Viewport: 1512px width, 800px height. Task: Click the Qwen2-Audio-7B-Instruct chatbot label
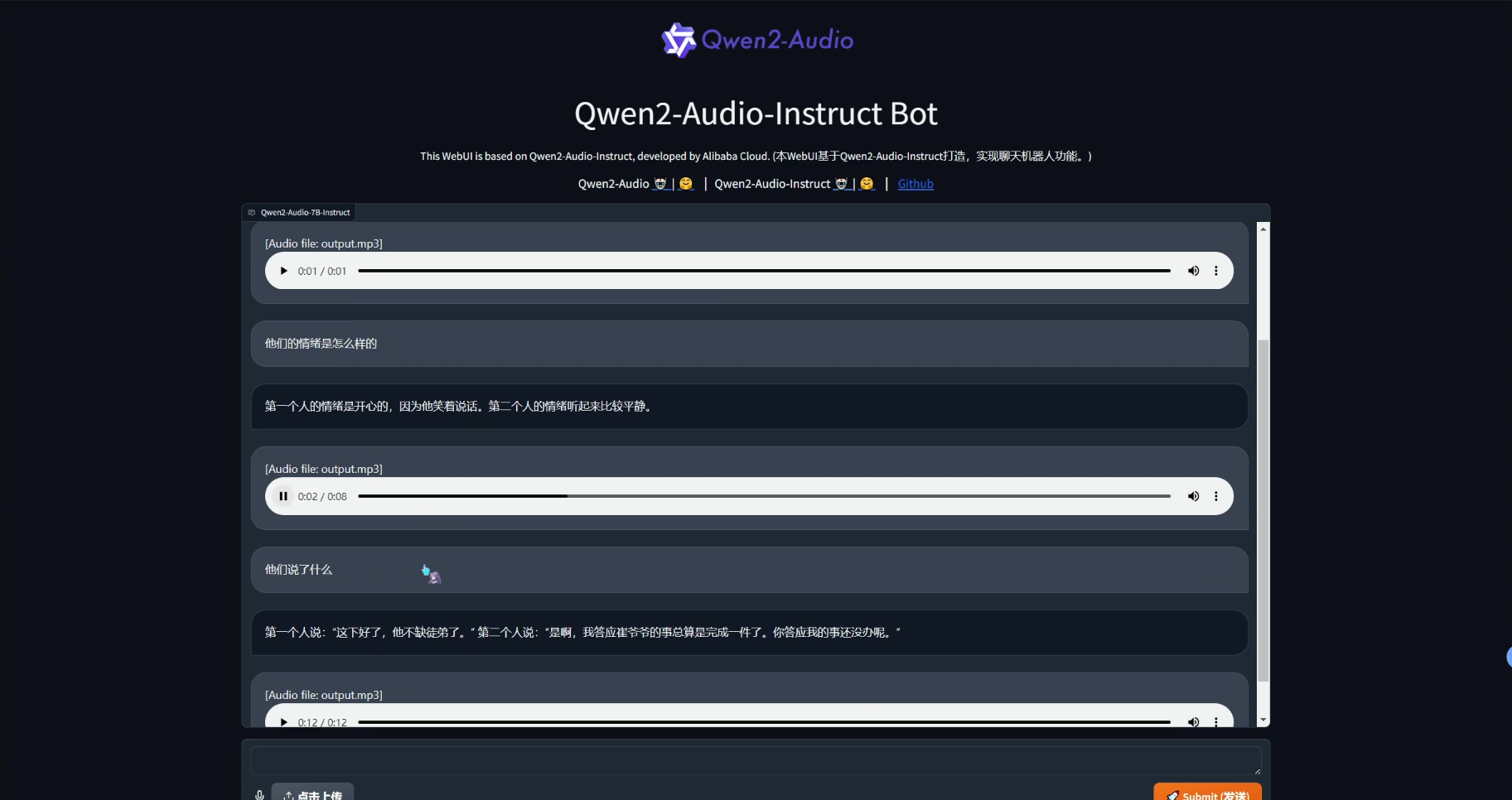(299, 213)
